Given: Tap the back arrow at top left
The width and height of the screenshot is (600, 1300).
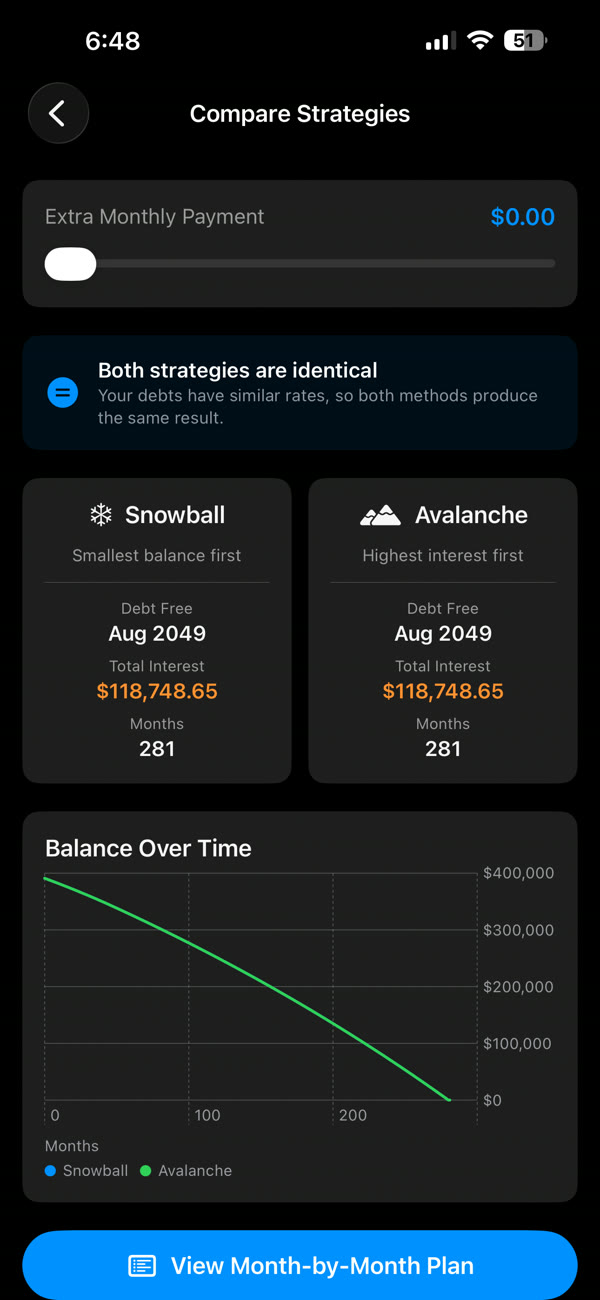Looking at the screenshot, I should point(58,113).
